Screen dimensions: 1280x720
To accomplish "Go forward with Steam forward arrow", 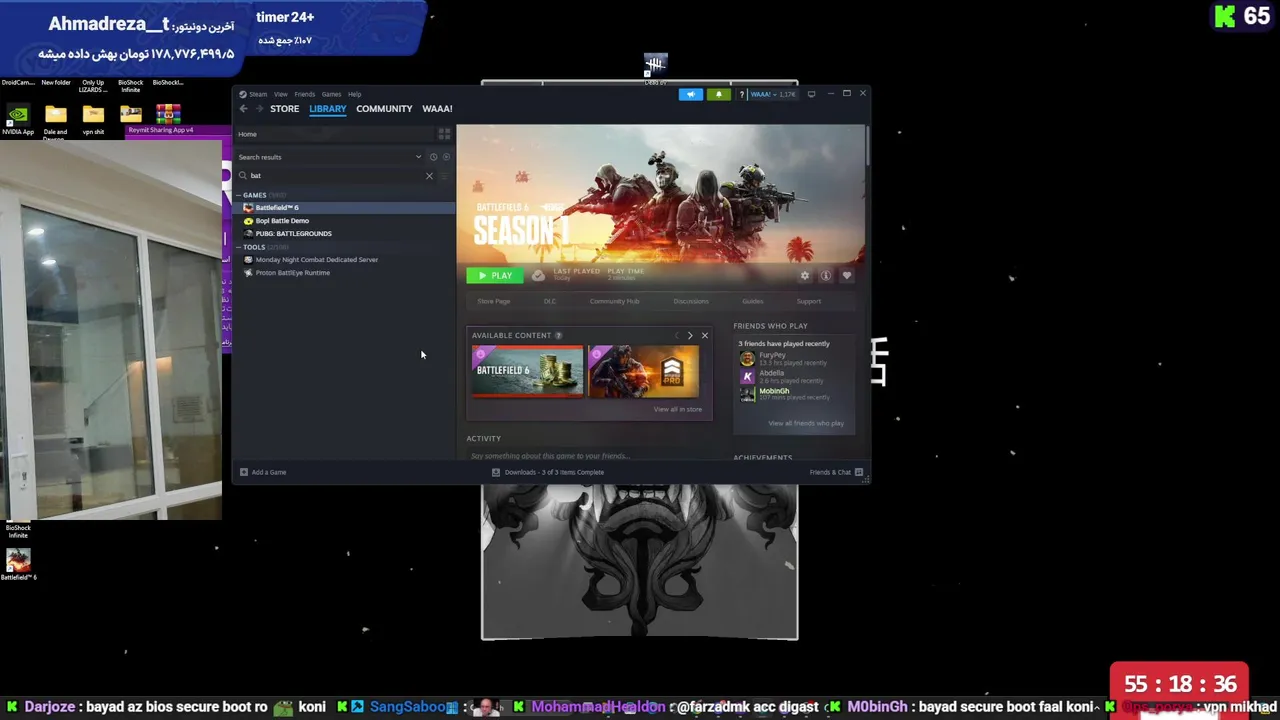I will [x=259, y=109].
